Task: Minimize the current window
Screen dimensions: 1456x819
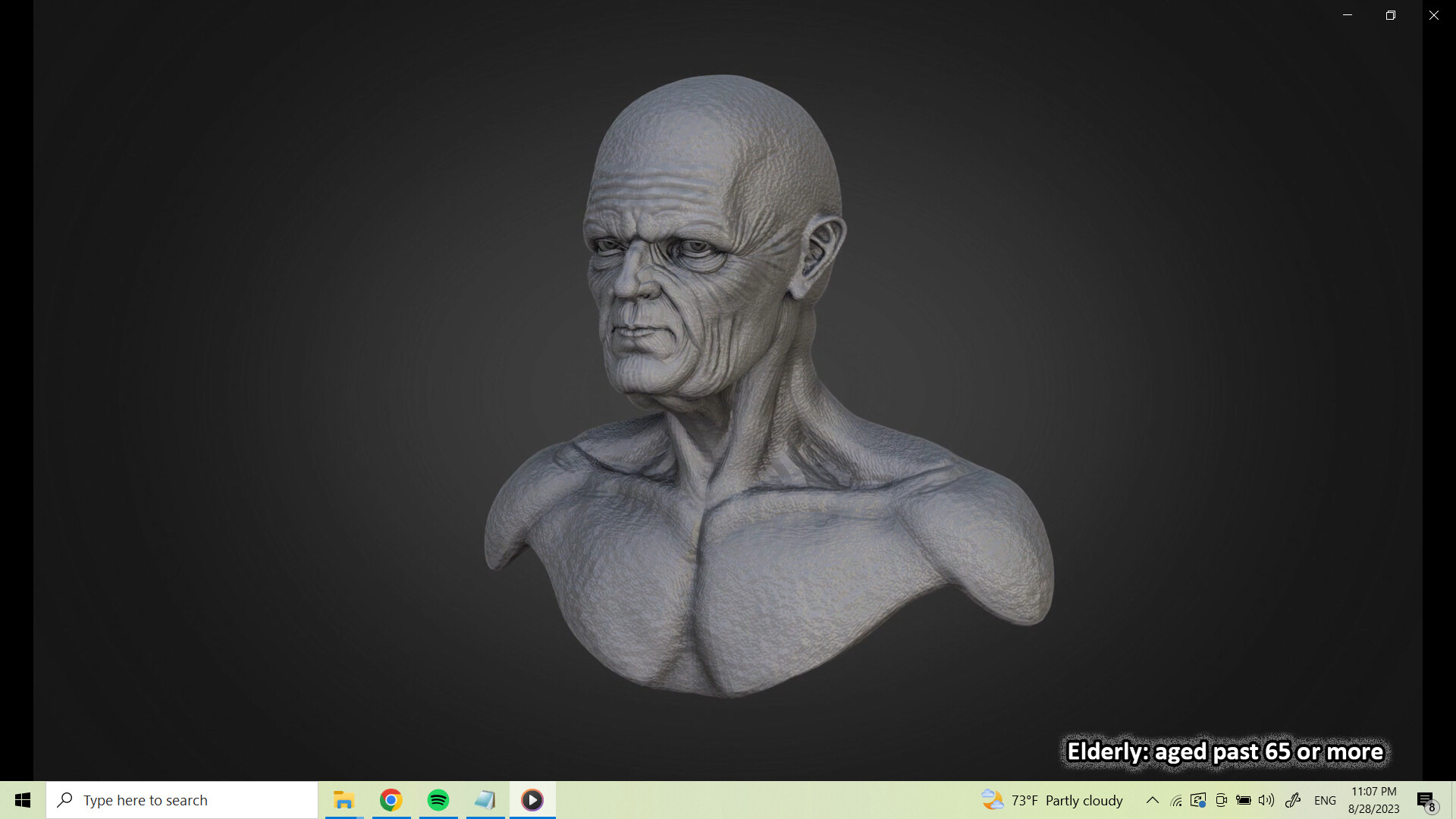Action: [1348, 14]
